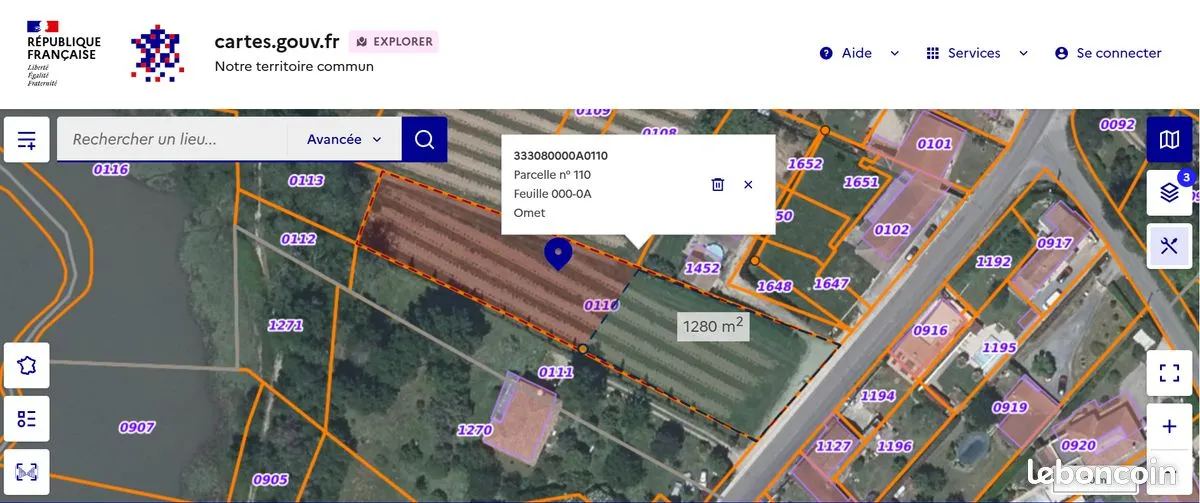Open the layers manager with badge 3

[1169, 192]
